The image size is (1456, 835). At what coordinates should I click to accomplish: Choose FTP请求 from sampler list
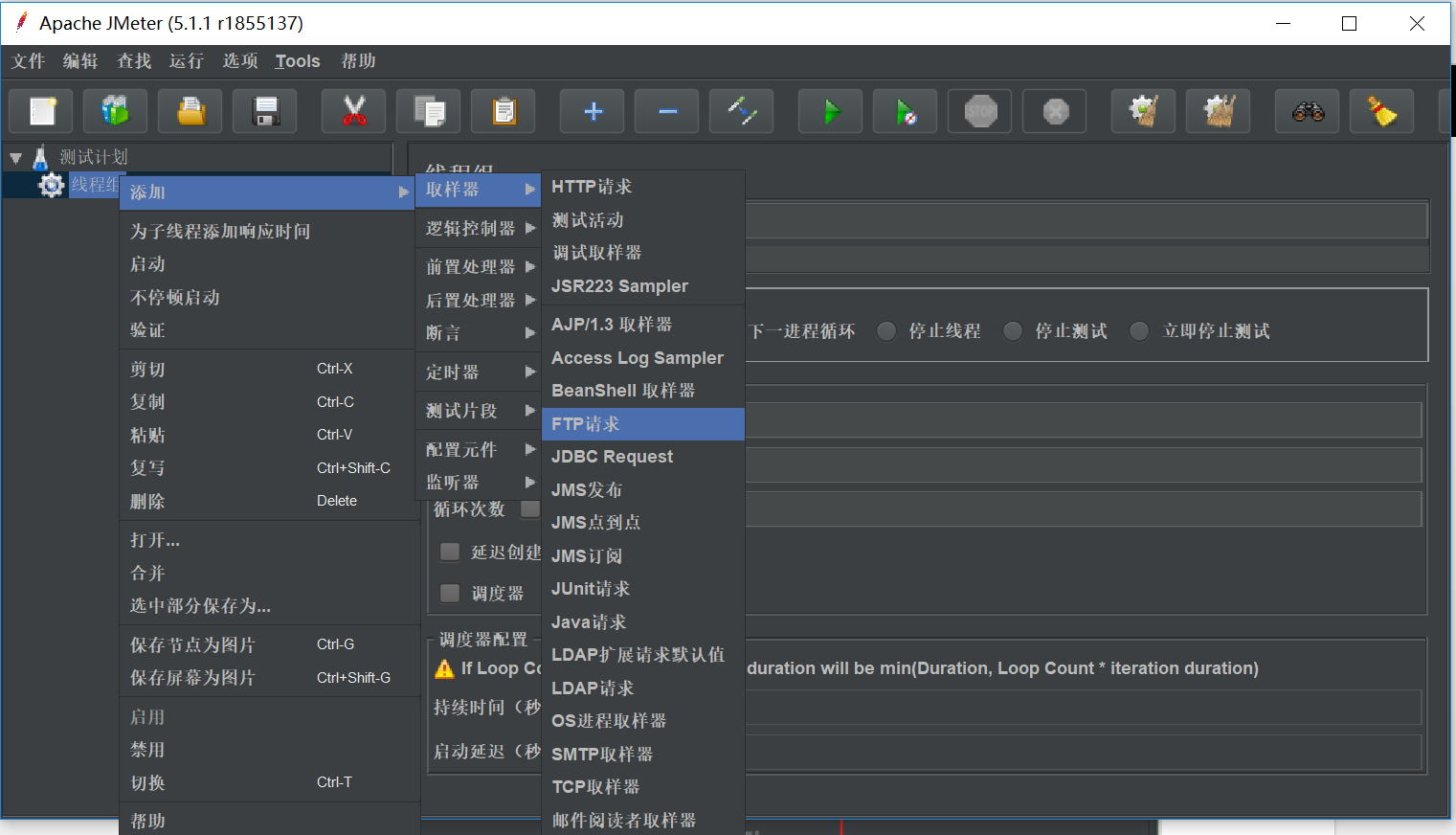643,424
